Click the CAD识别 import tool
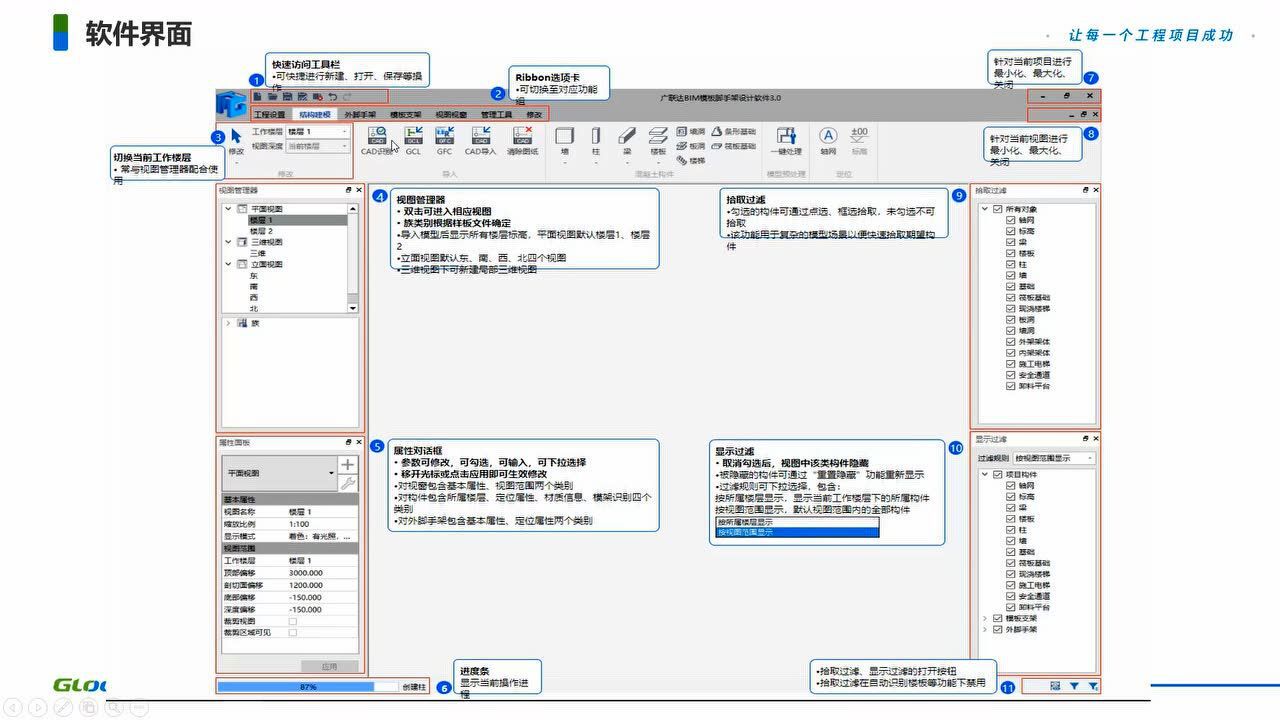 [x=377, y=139]
